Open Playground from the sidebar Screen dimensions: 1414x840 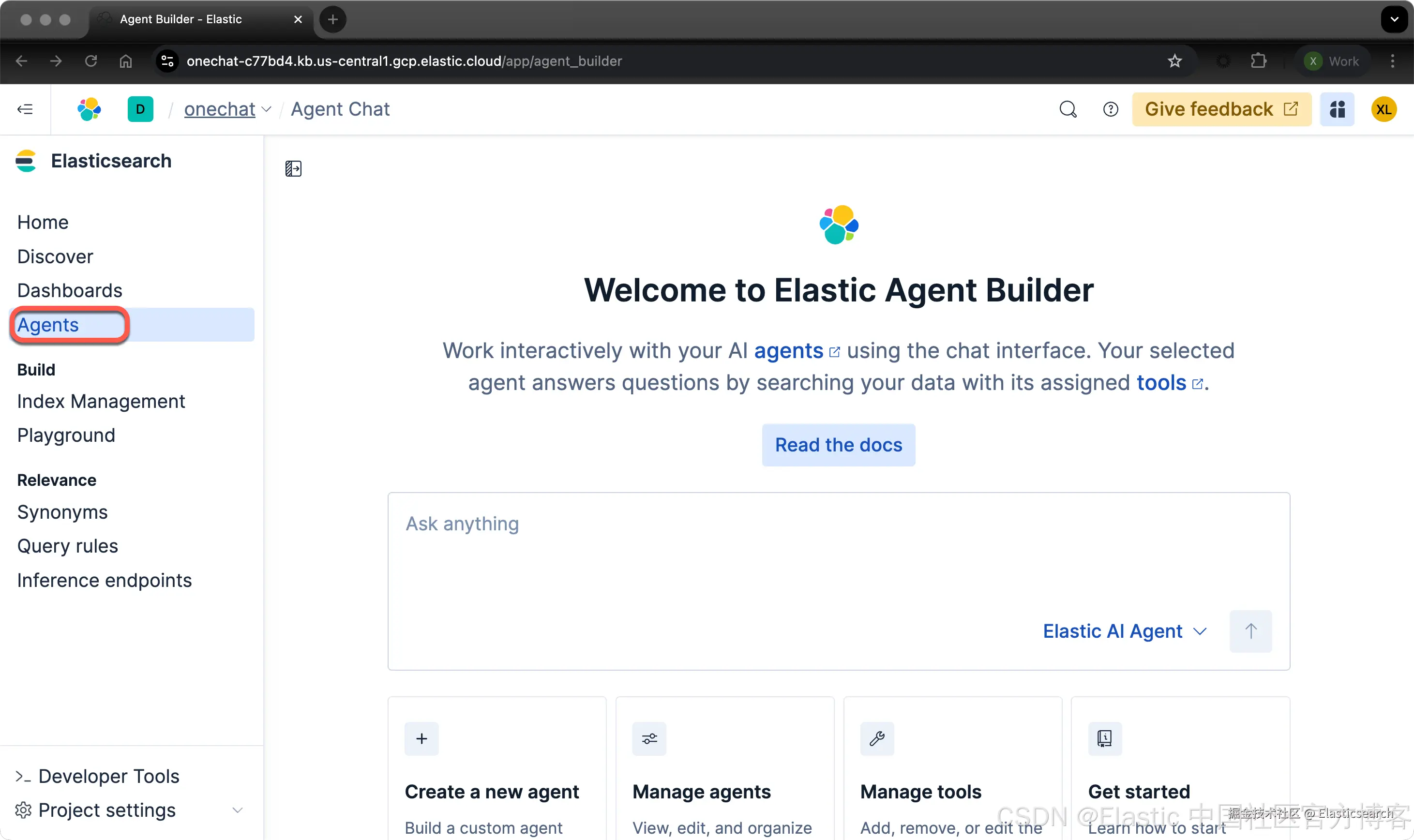66,435
